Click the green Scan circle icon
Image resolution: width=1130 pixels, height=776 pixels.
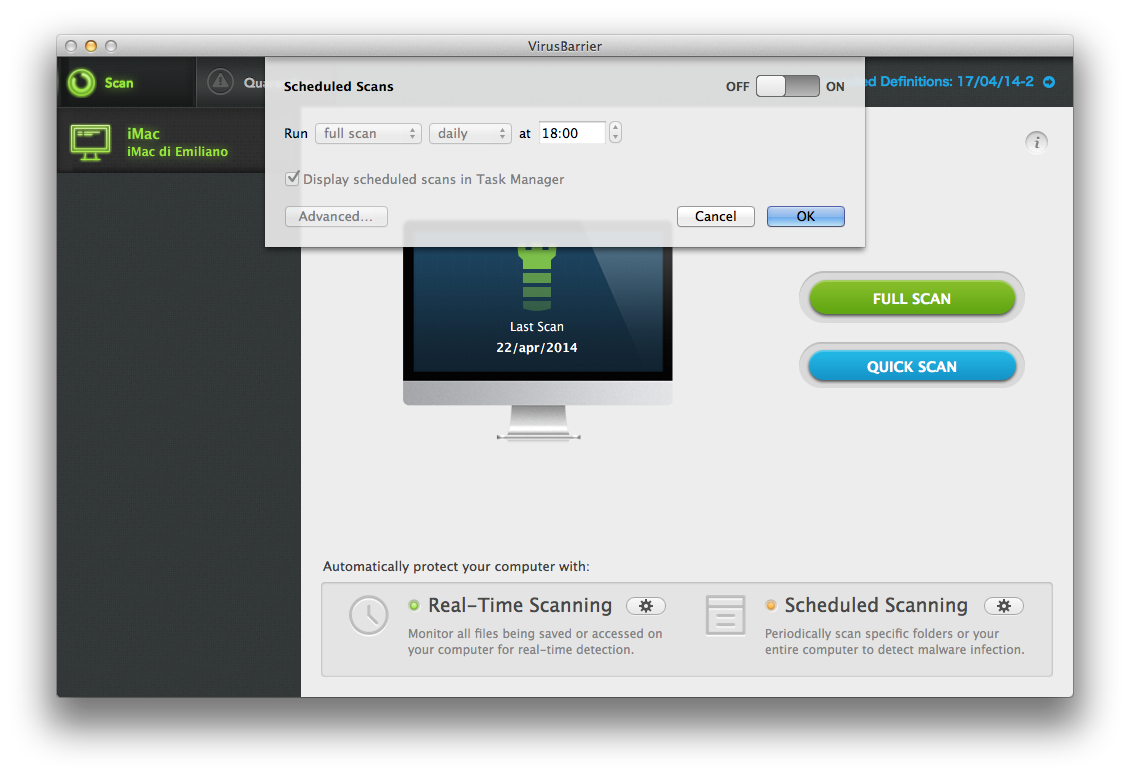pyautogui.click(x=81, y=83)
